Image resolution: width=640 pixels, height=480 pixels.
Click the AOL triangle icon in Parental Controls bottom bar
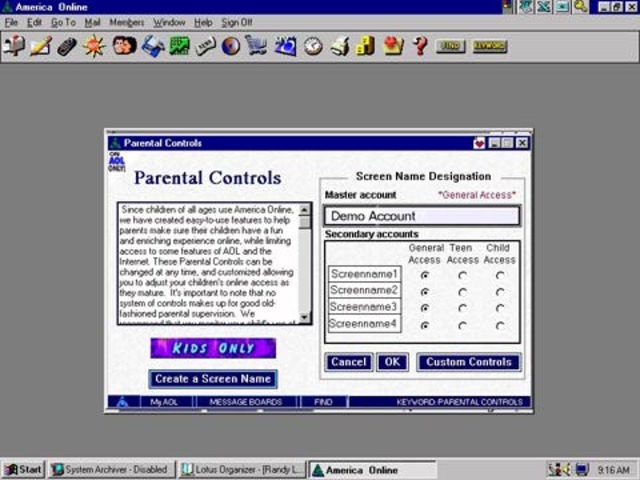(123, 402)
